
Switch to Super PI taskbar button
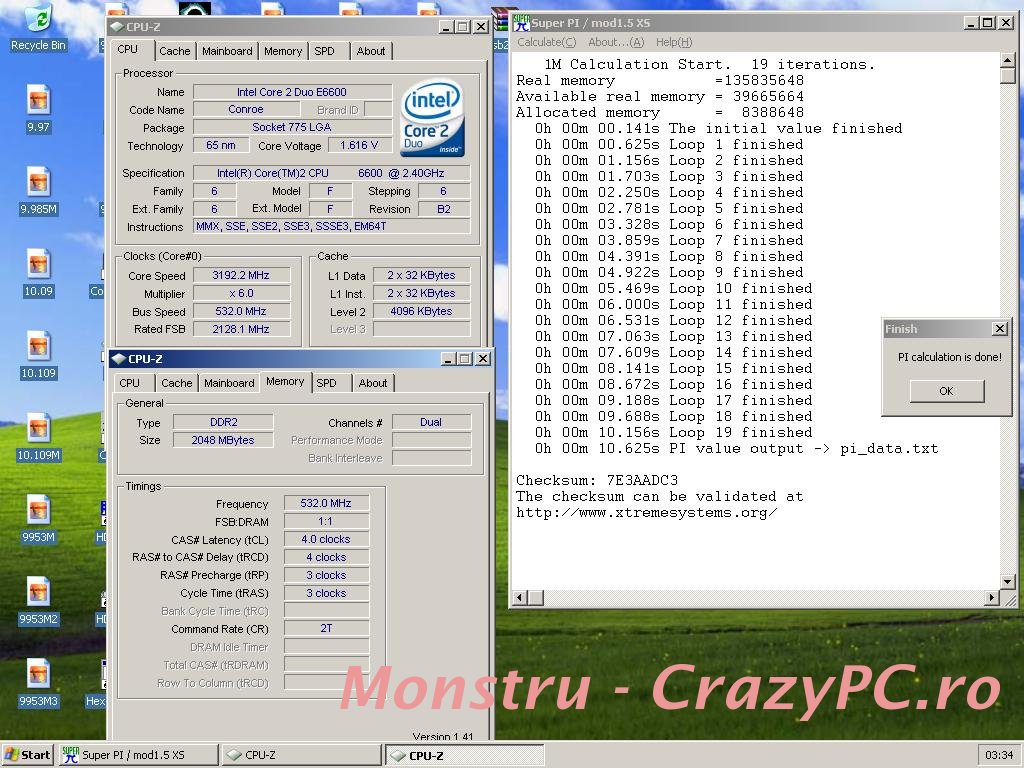138,755
